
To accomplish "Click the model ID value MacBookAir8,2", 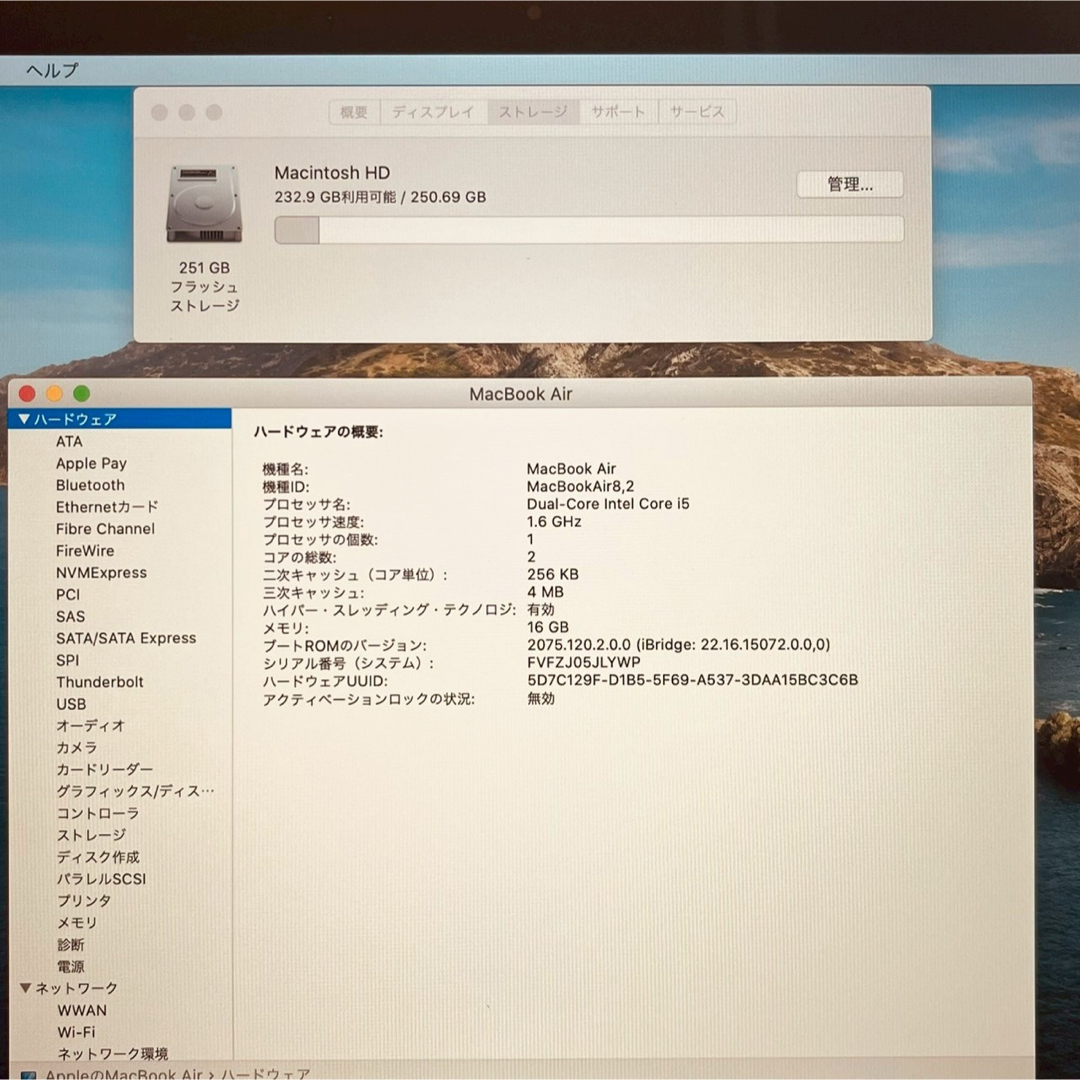I will 580,486.
